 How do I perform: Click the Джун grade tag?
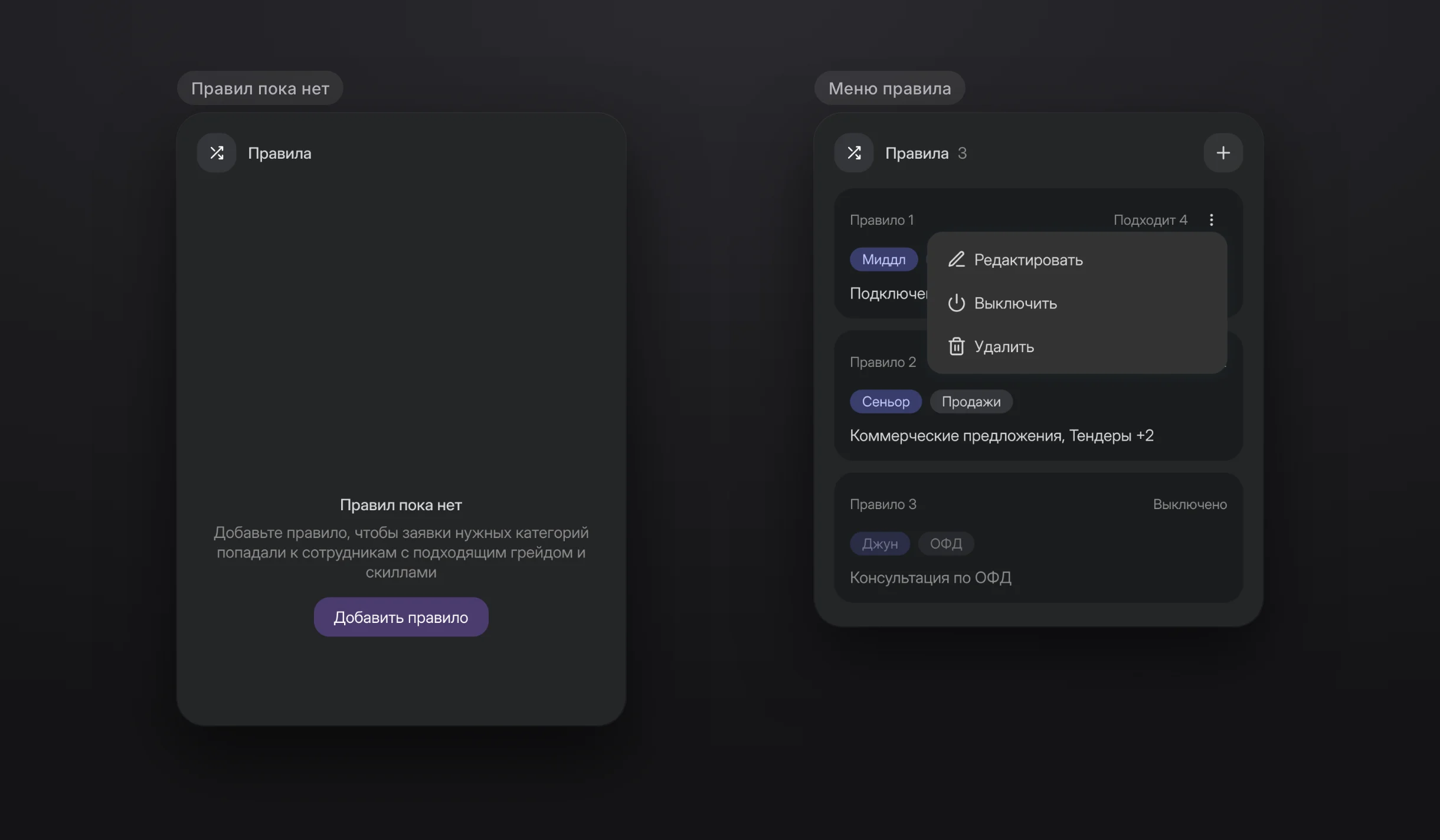[x=880, y=544]
